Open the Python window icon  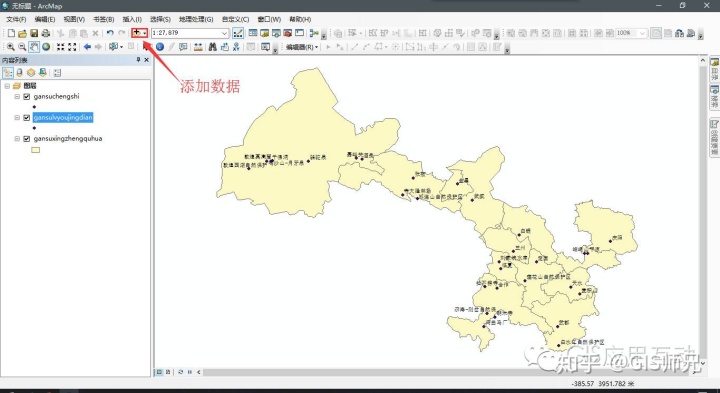(299, 33)
